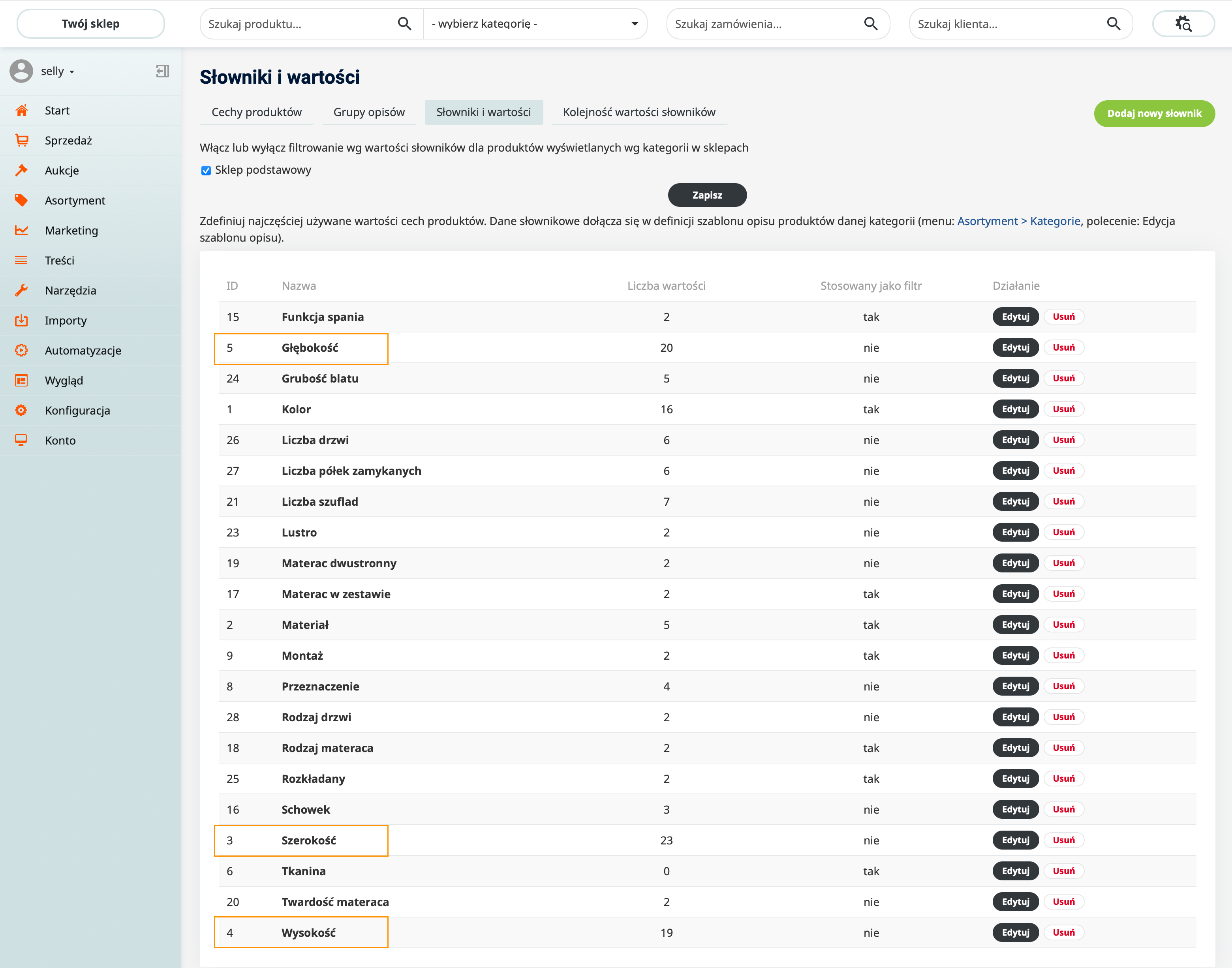This screenshot has width=1232, height=968.
Task: Switch to Cechy produktów tab
Action: coord(256,112)
